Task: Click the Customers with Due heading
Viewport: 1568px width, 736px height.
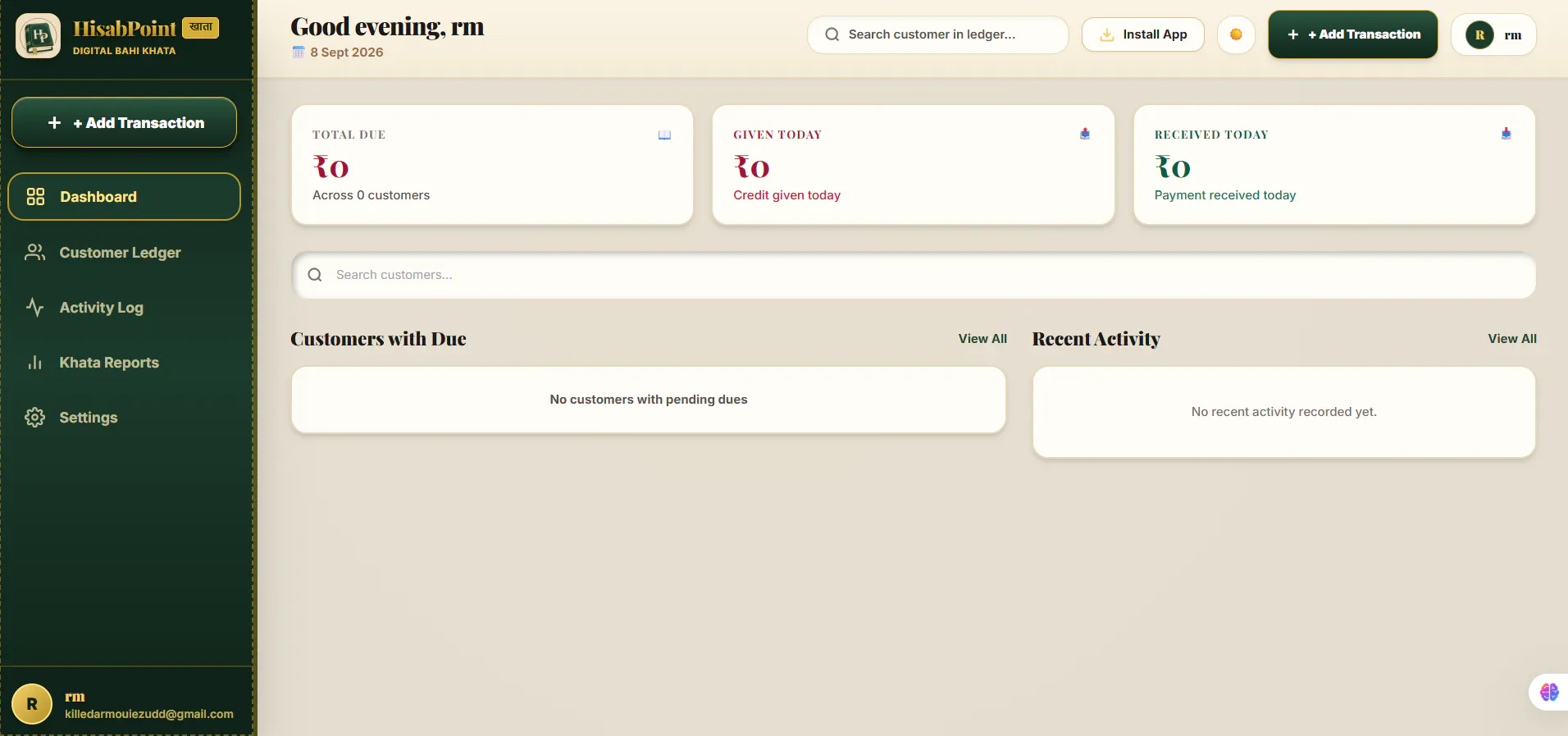Action: (x=378, y=339)
